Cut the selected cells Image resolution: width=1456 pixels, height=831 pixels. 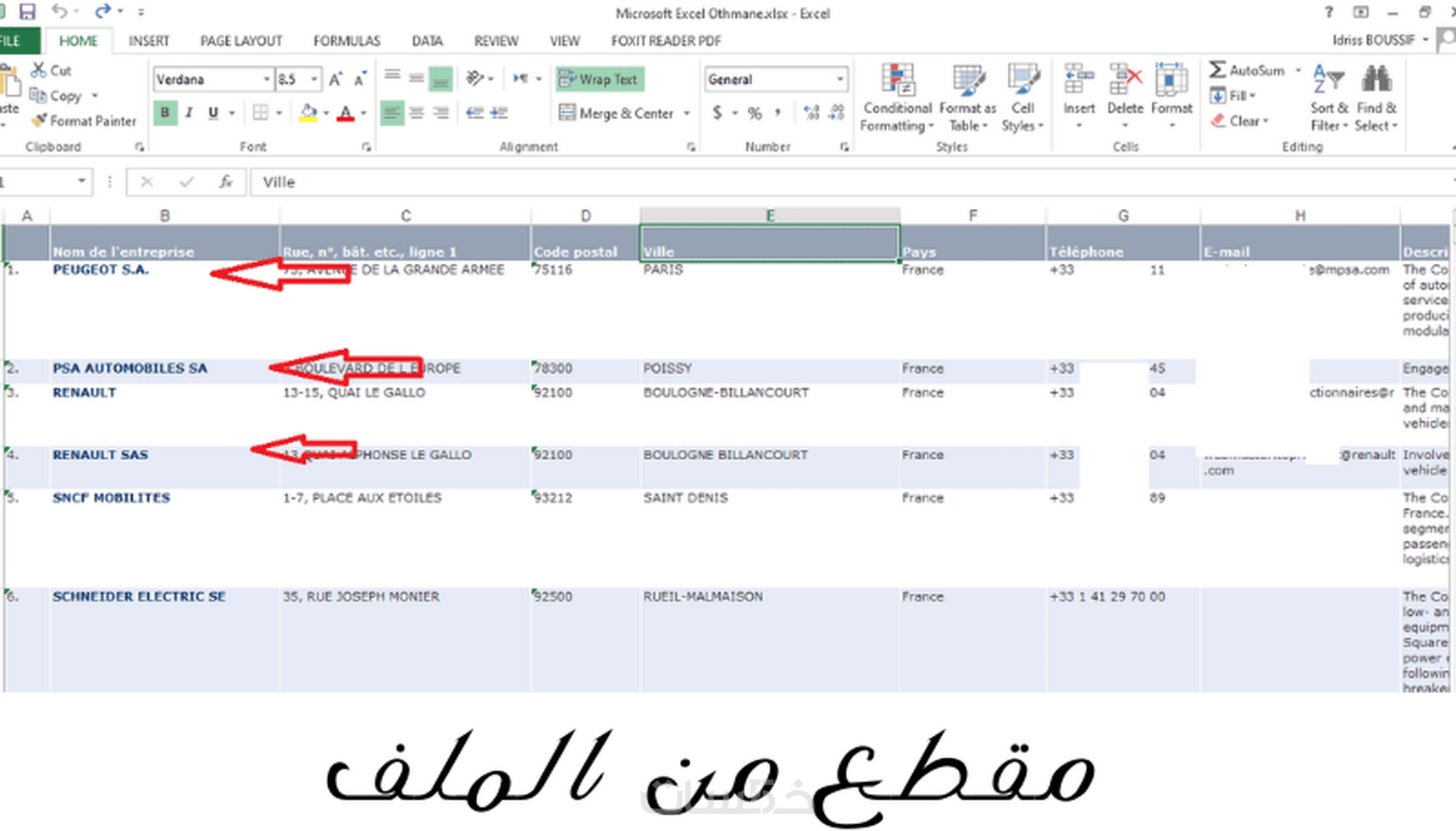(x=51, y=70)
